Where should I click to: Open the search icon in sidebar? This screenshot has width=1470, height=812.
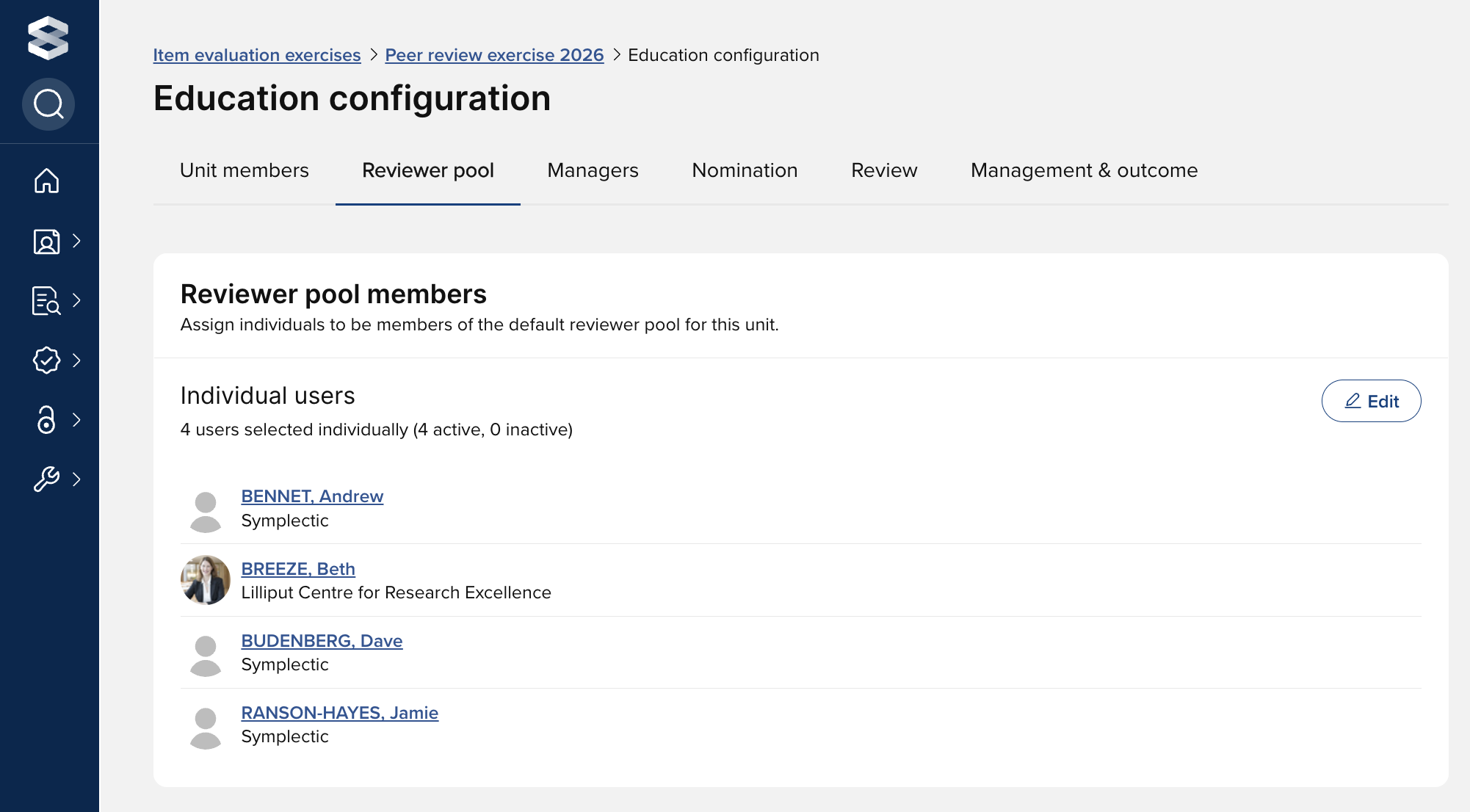(x=48, y=104)
